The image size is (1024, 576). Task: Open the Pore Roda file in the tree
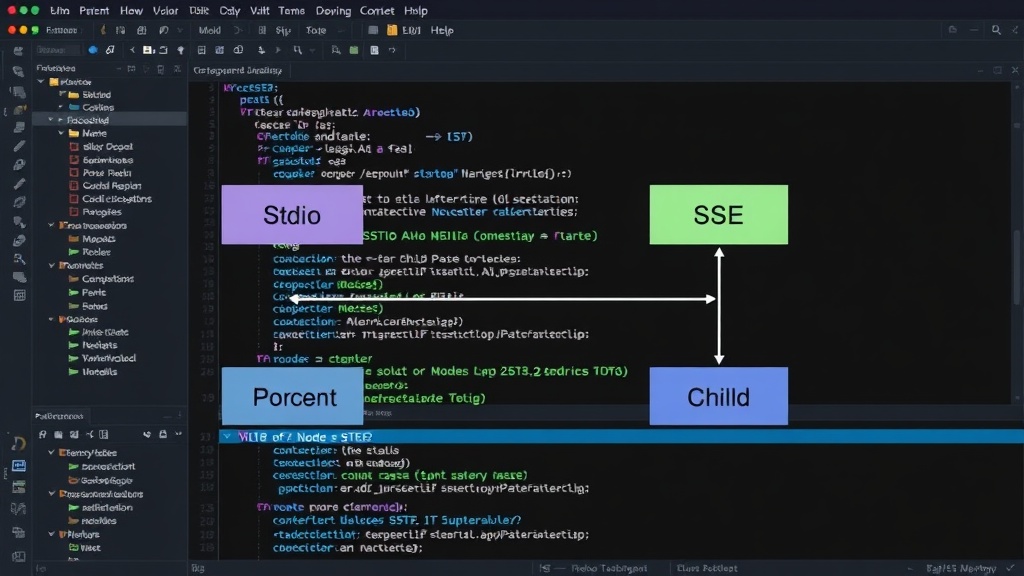[107, 173]
